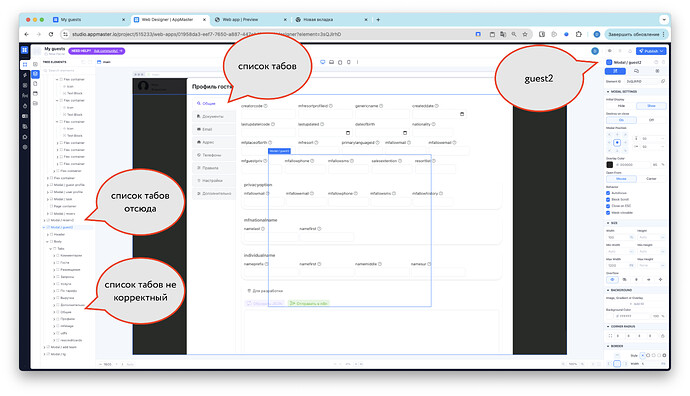This screenshot has width=690, height=396.
Task: Select the Документы tab in the modal
Action: tap(213, 117)
